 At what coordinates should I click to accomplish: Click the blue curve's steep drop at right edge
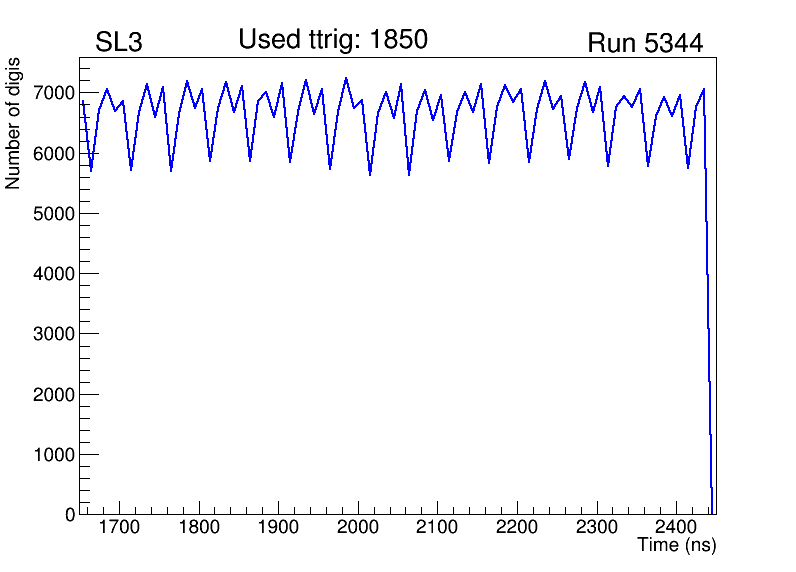coord(708,300)
